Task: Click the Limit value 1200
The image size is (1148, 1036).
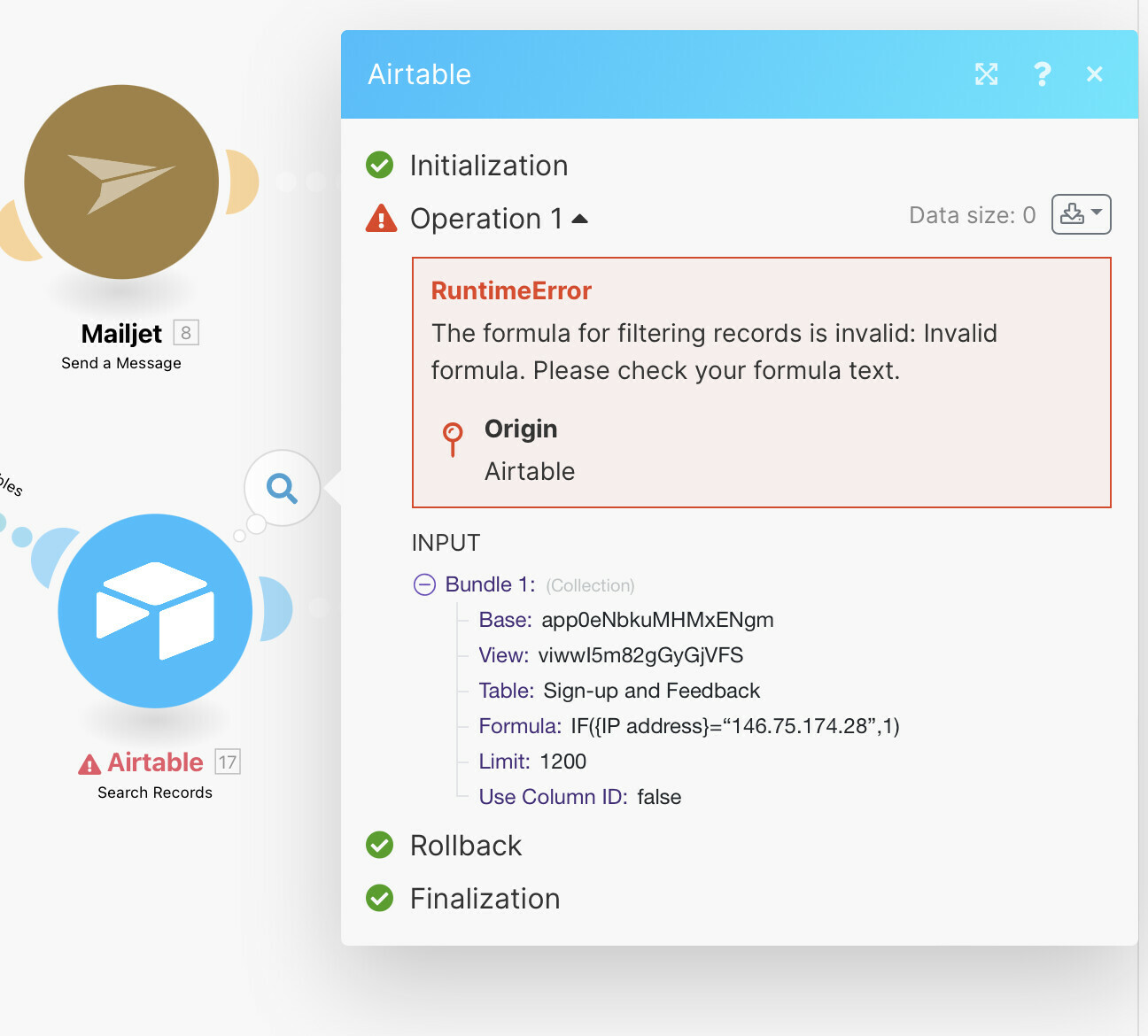Action: (x=563, y=762)
